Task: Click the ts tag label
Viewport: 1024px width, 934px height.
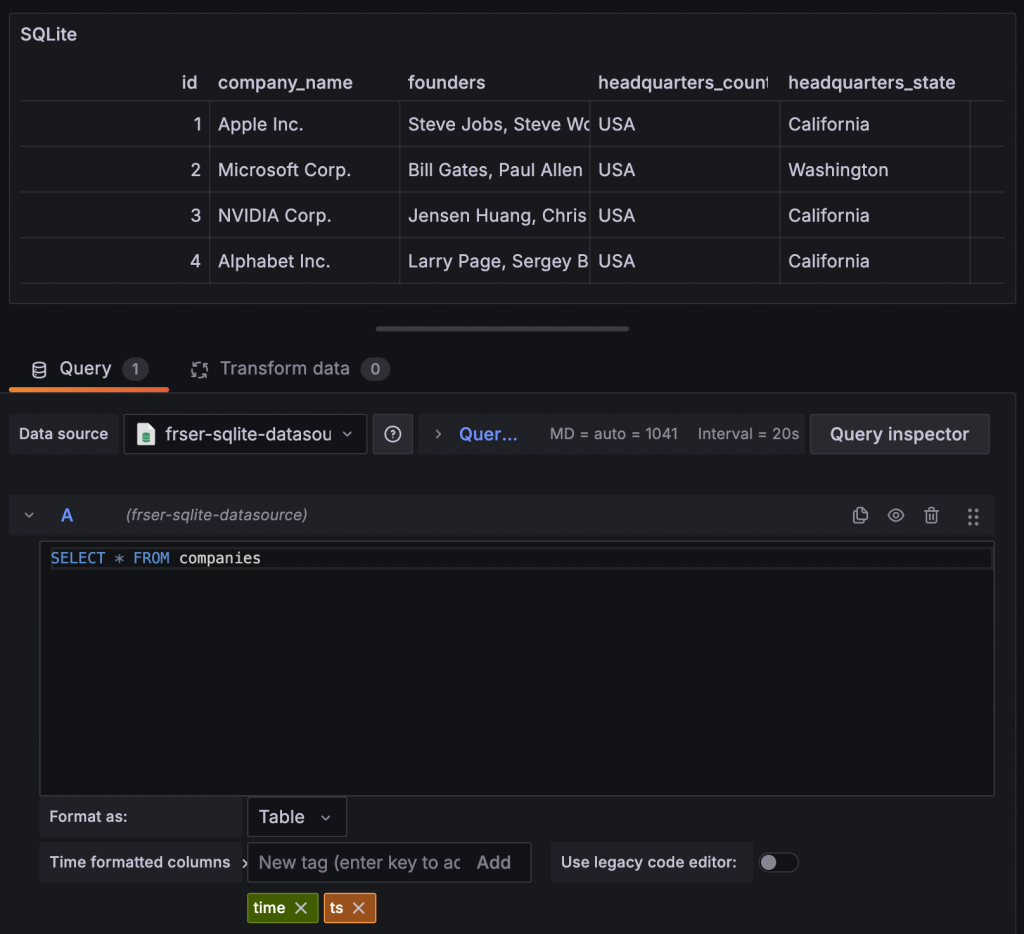Action: (336, 908)
